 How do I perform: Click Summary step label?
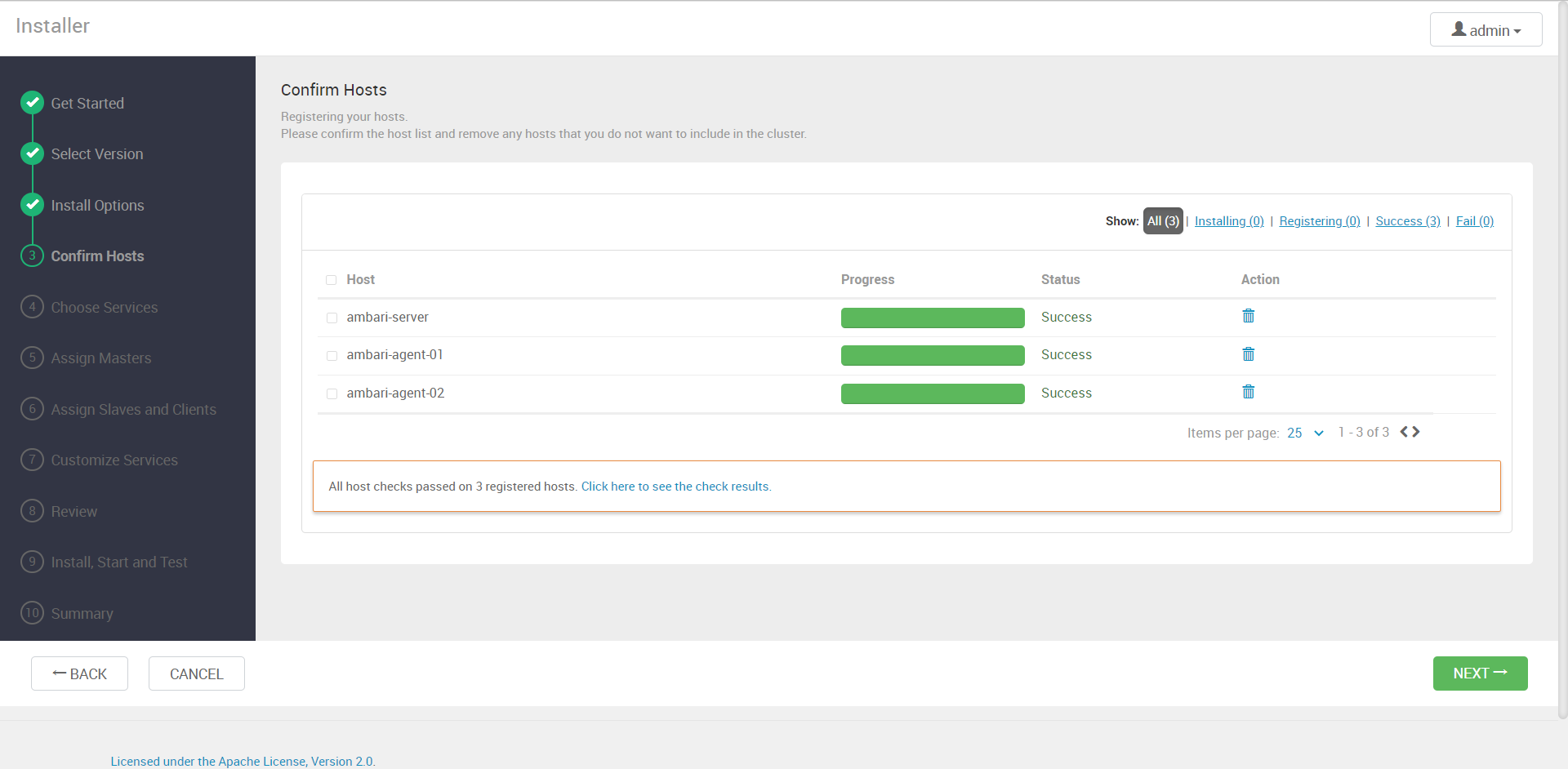tap(82, 613)
